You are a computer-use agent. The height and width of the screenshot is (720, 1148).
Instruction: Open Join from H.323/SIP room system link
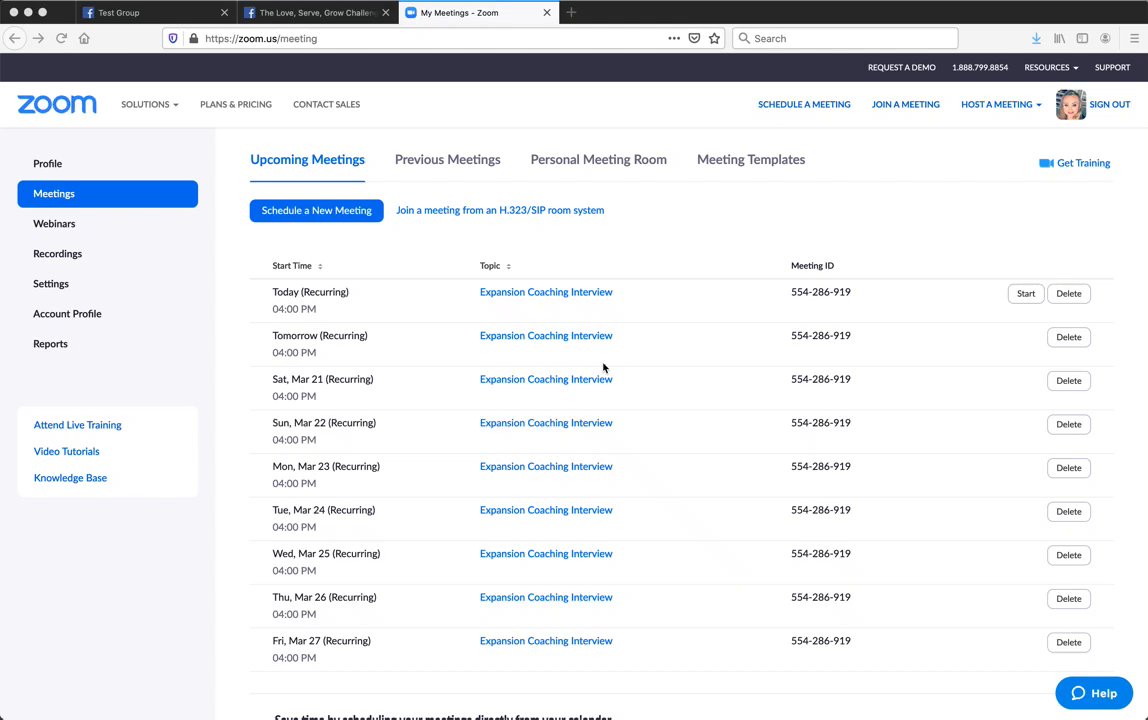click(500, 210)
